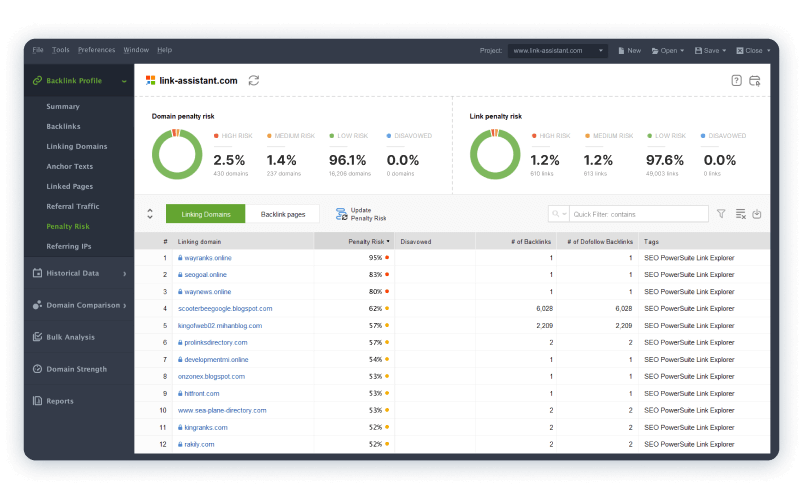Open scooterbeegoogle.blogspot.com link

click(225, 308)
